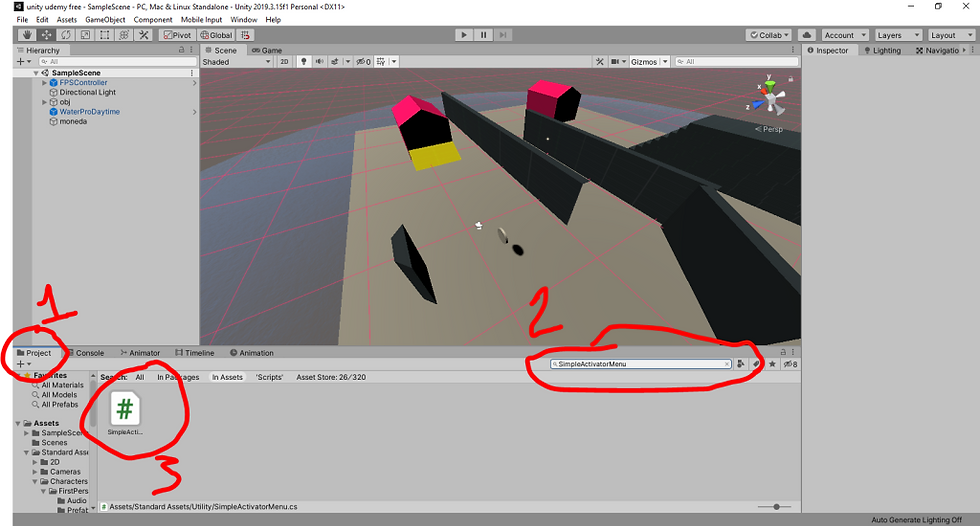The image size is (980, 526).
Task: Select the Move tool in the toolbar
Action: tap(46, 35)
